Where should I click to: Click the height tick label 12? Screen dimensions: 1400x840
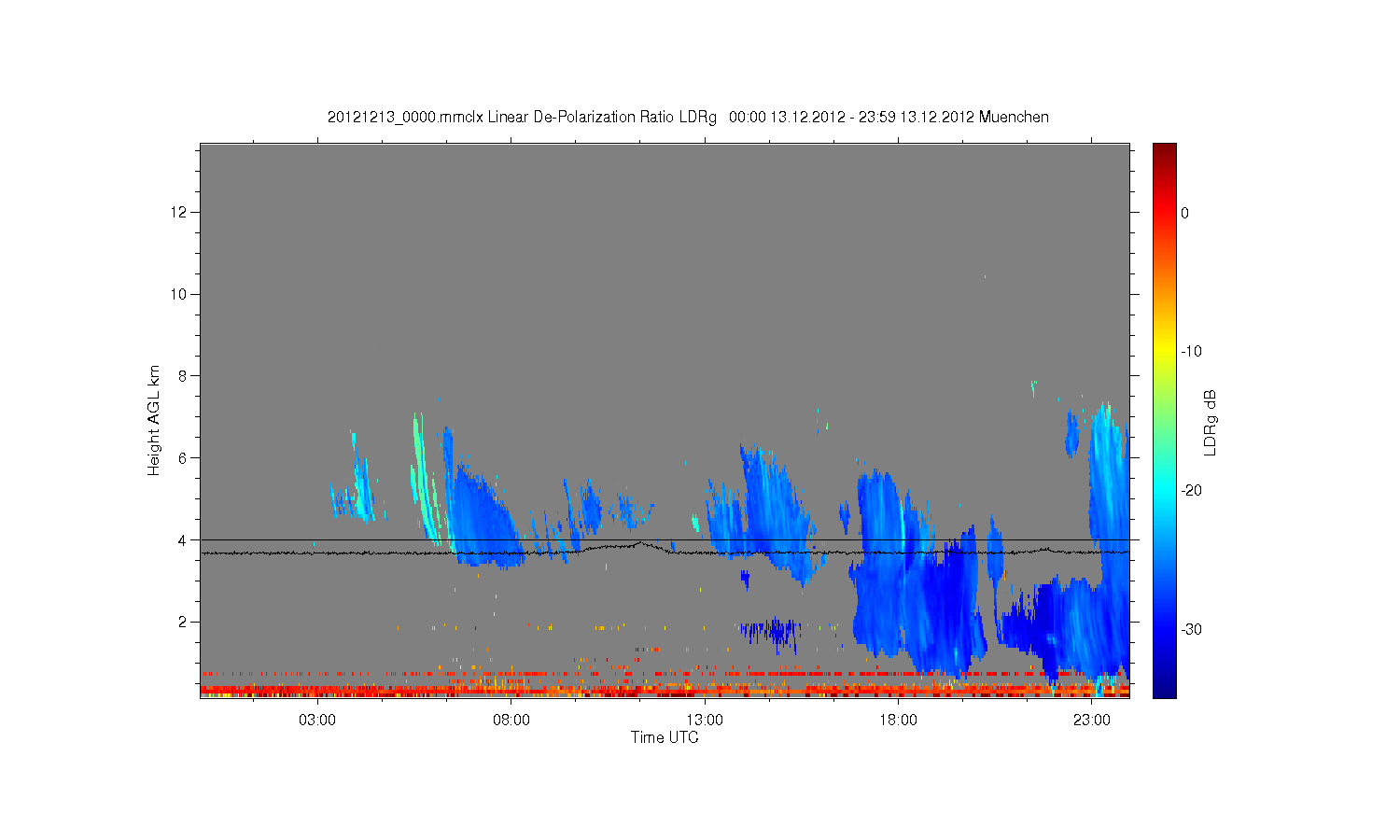pos(179,213)
